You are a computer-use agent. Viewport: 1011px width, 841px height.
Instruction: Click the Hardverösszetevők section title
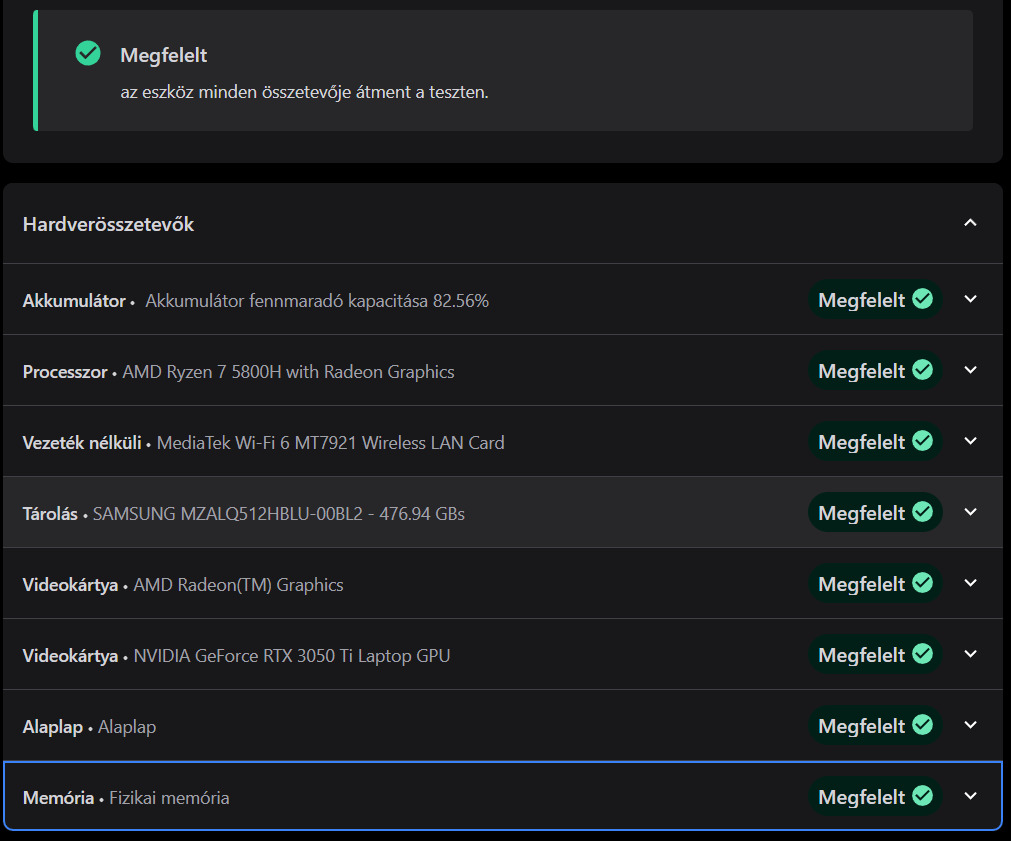click(x=108, y=224)
